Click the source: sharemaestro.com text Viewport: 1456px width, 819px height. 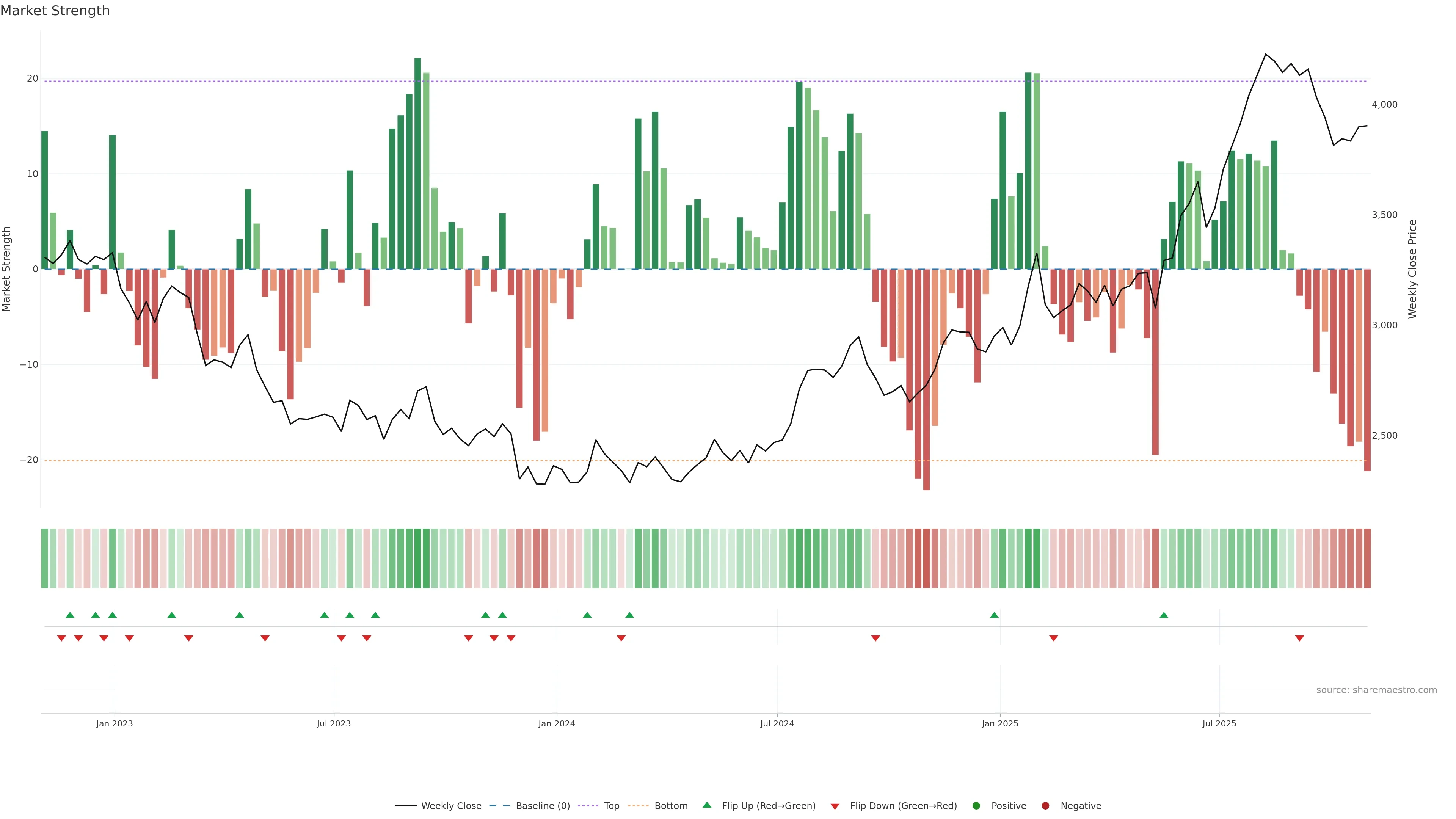point(1376,690)
